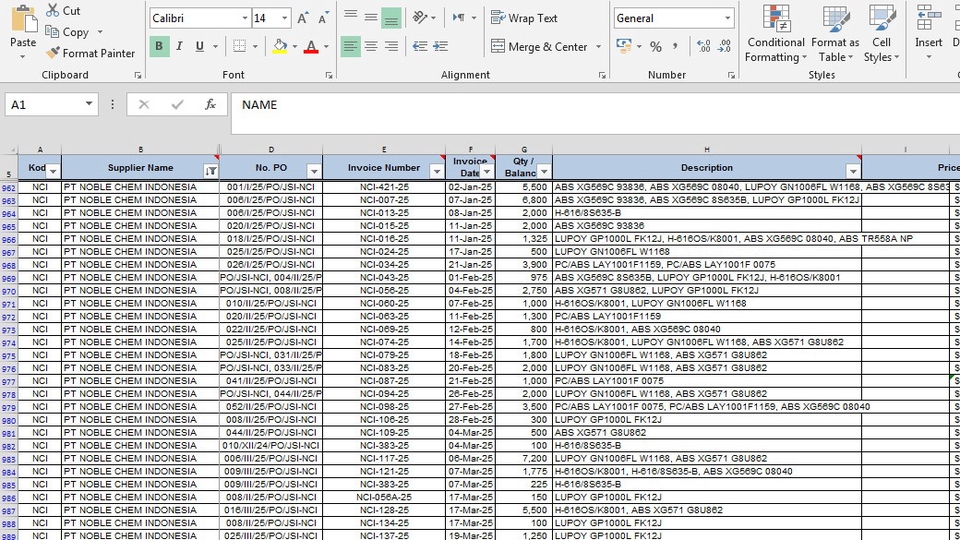
Task: Align text right
Action: (391, 47)
